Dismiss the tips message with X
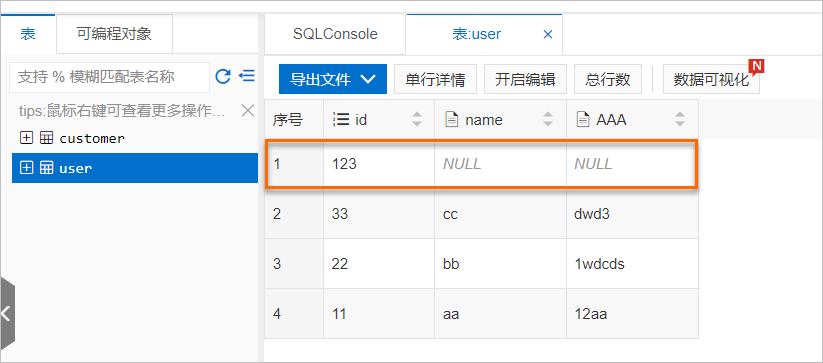This screenshot has width=823, height=363. [x=247, y=111]
